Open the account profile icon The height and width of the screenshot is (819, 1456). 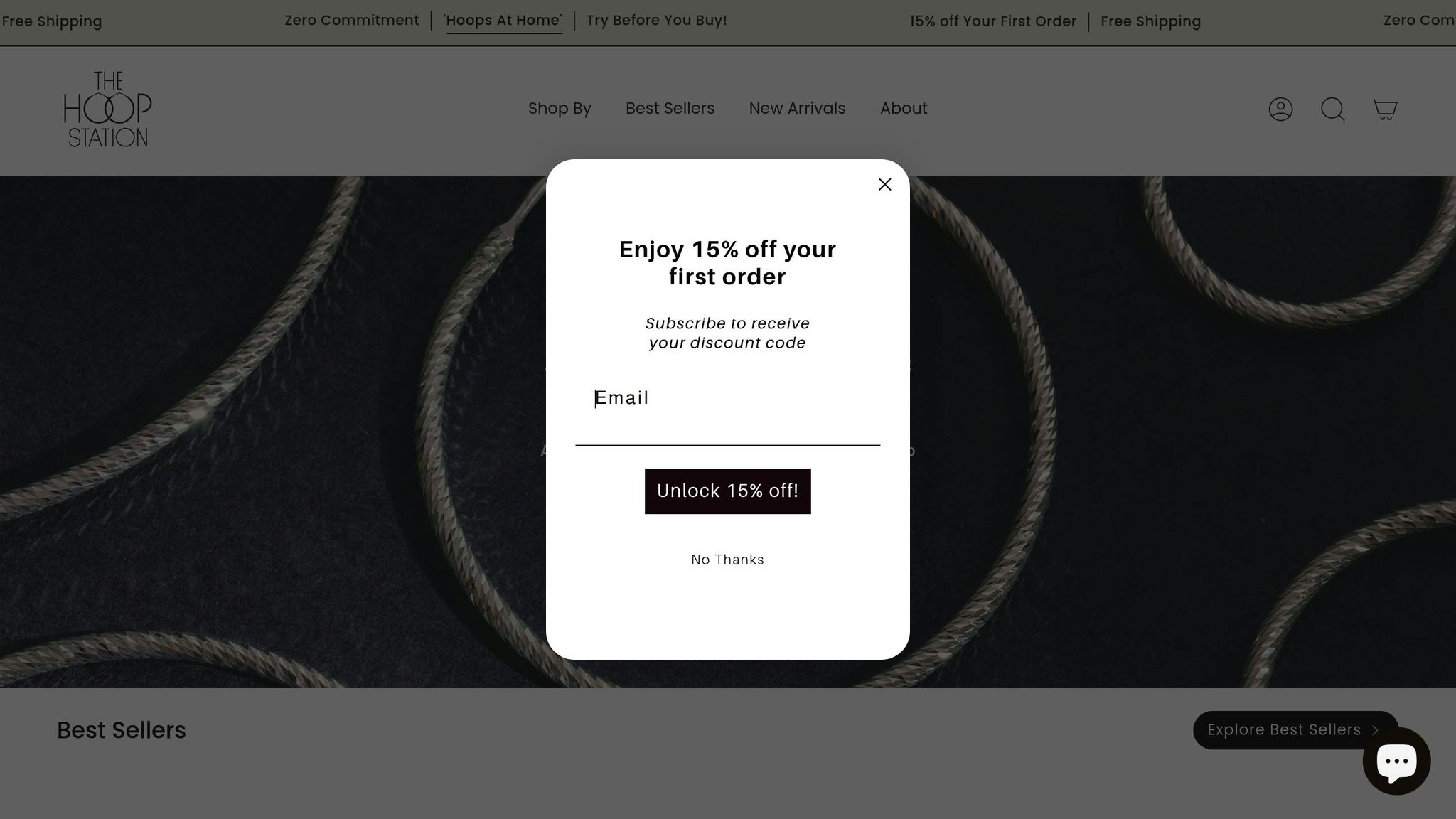pyautogui.click(x=1280, y=109)
